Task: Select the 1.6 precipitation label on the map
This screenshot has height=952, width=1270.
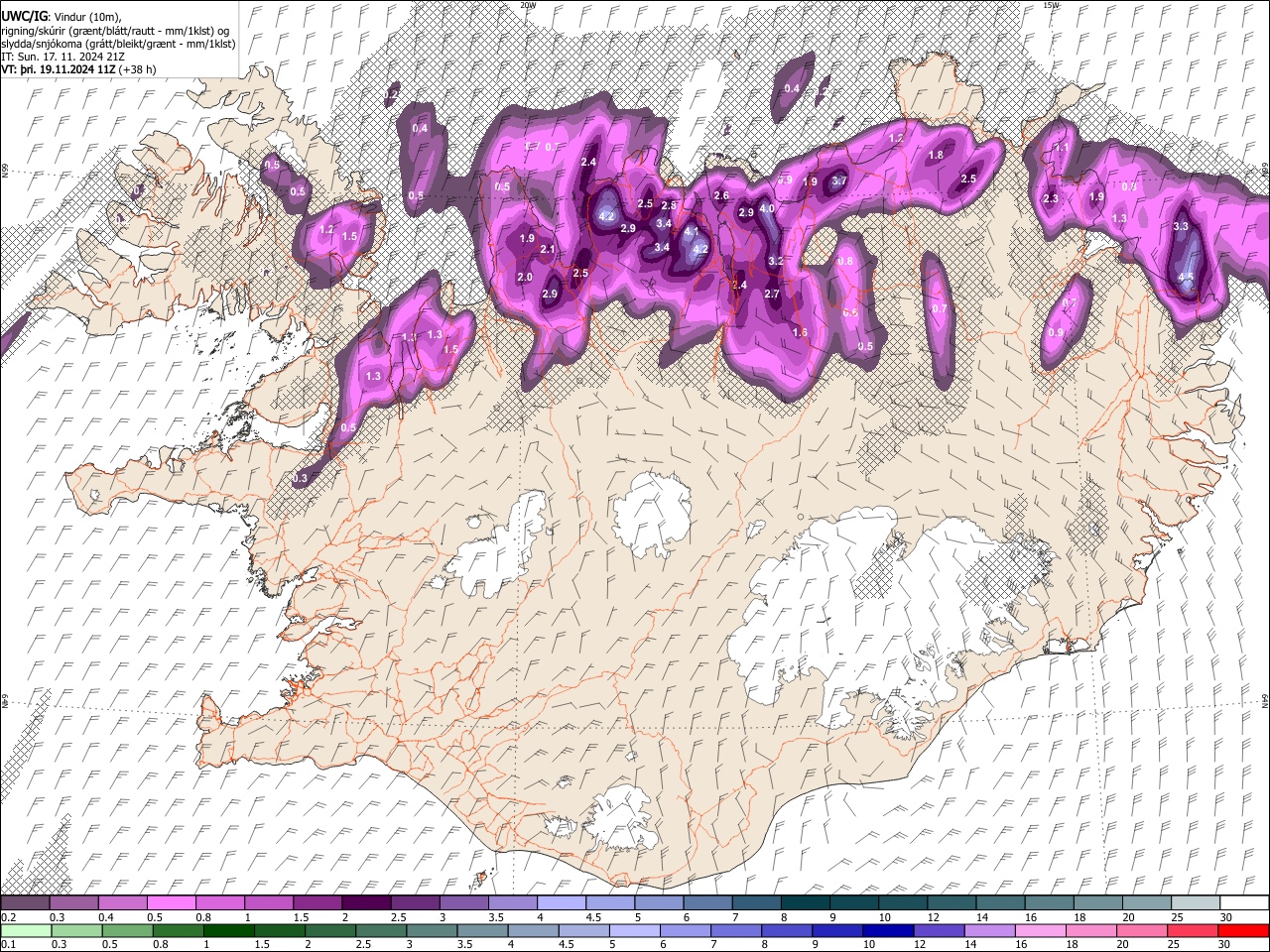Action: (800, 333)
